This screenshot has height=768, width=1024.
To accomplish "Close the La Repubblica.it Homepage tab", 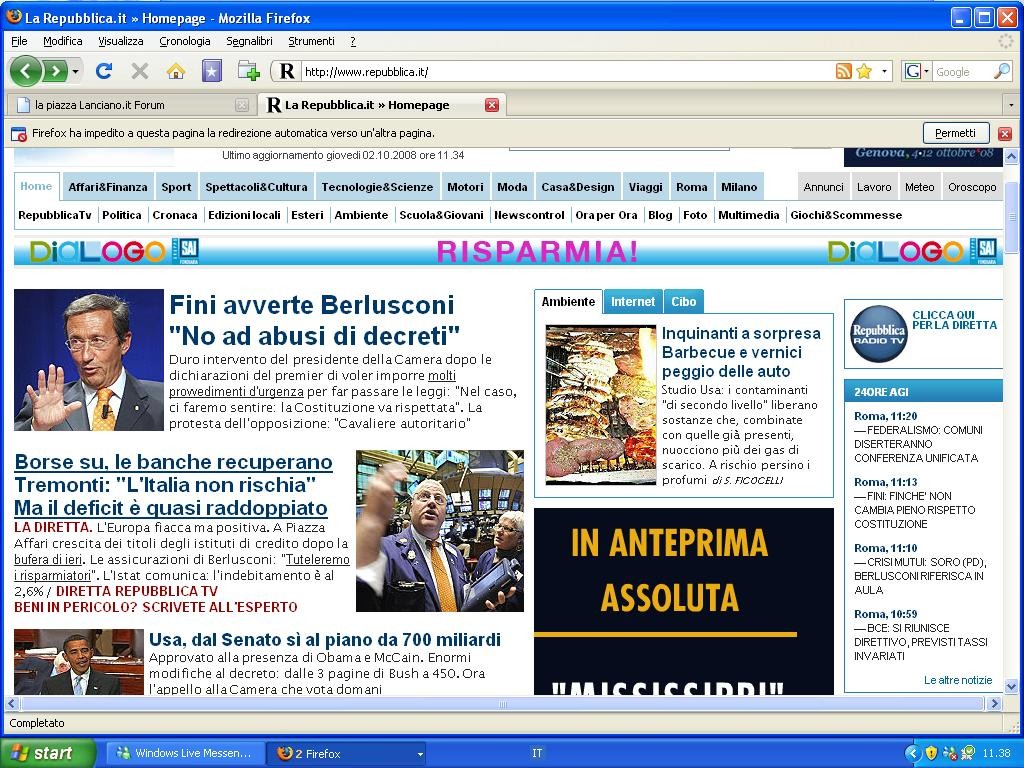I will click(x=492, y=104).
